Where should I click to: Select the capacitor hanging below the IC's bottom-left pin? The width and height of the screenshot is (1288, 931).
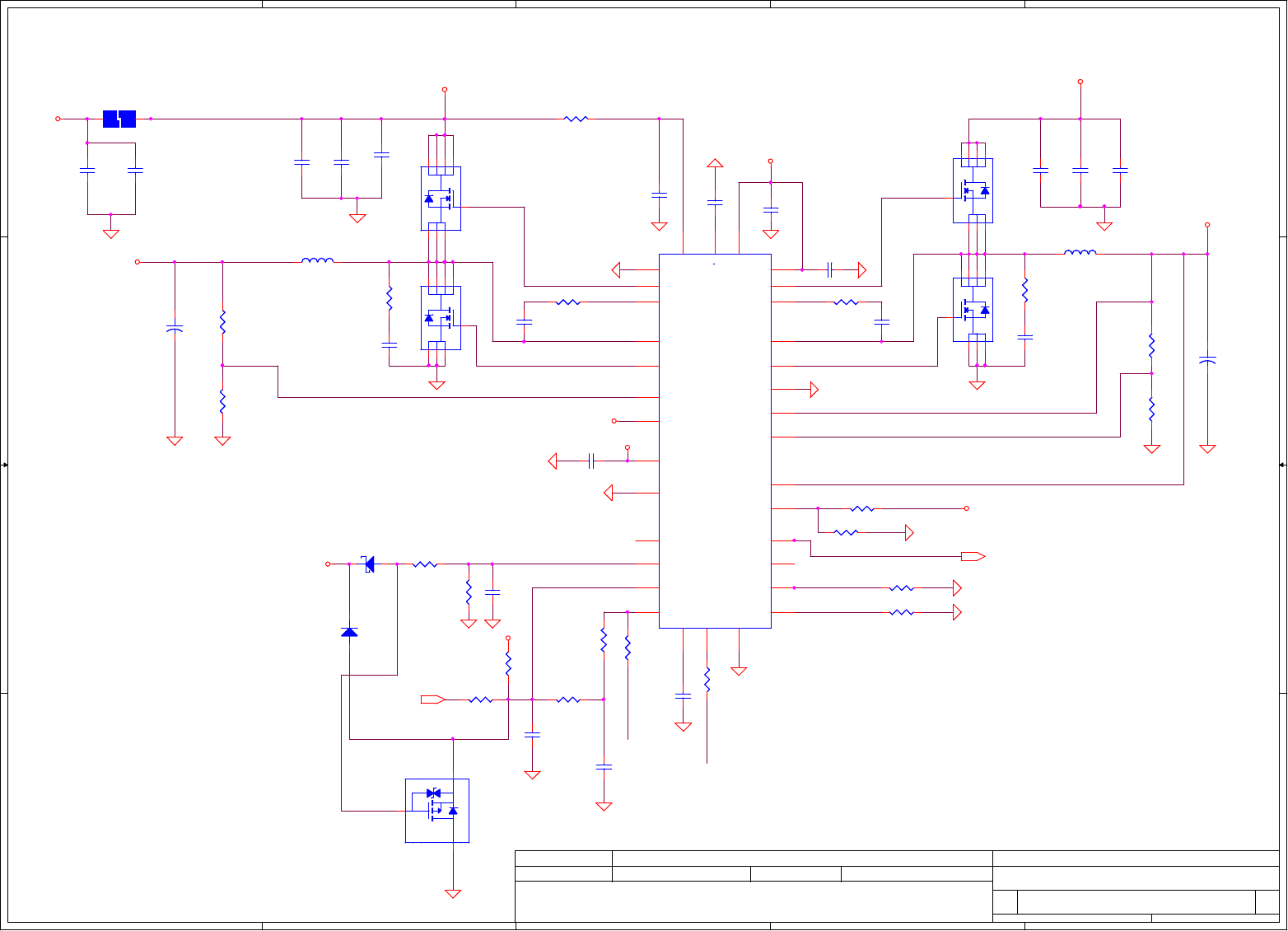coord(683,696)
